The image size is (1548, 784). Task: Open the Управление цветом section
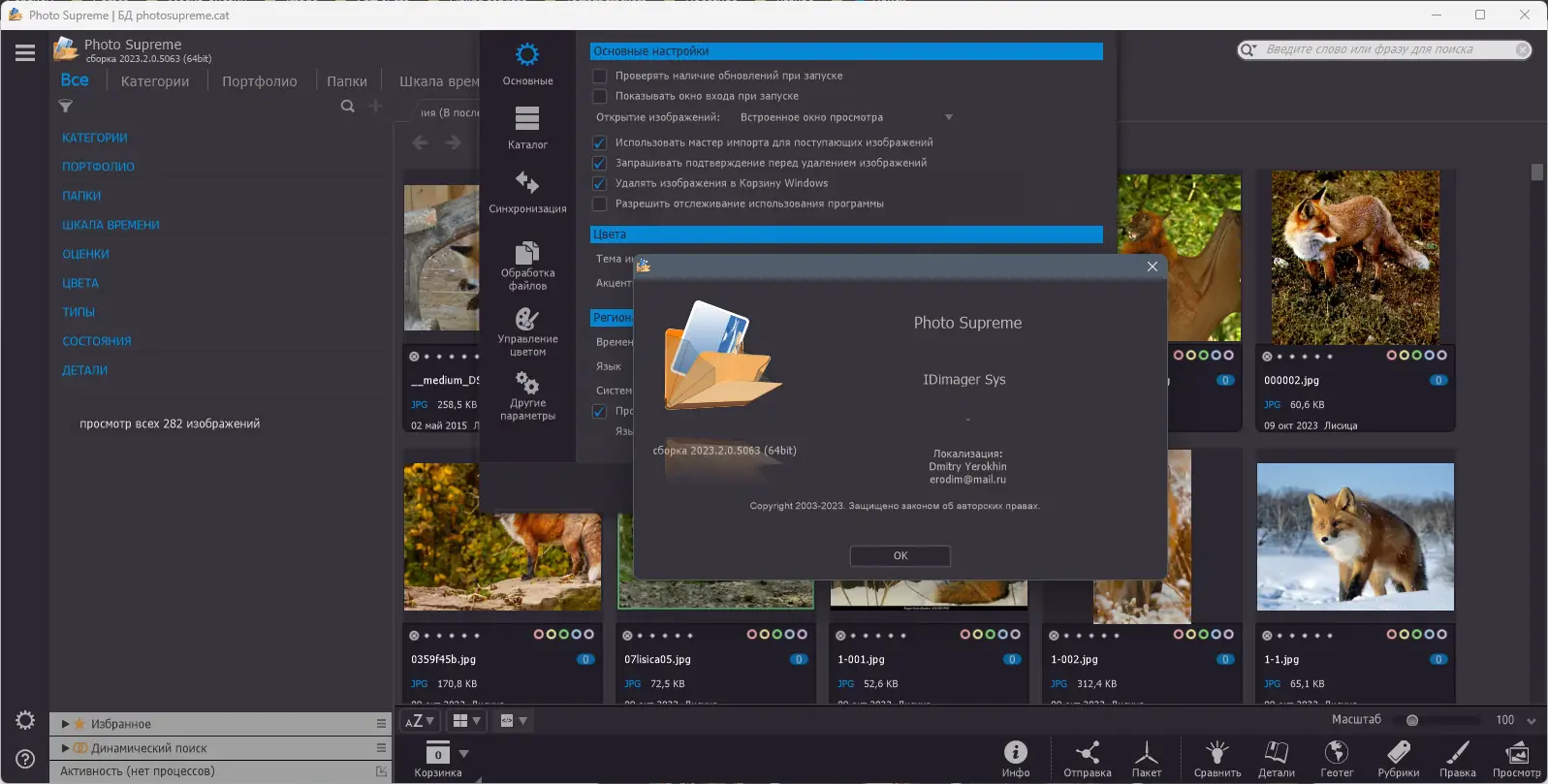coord(527,331)
